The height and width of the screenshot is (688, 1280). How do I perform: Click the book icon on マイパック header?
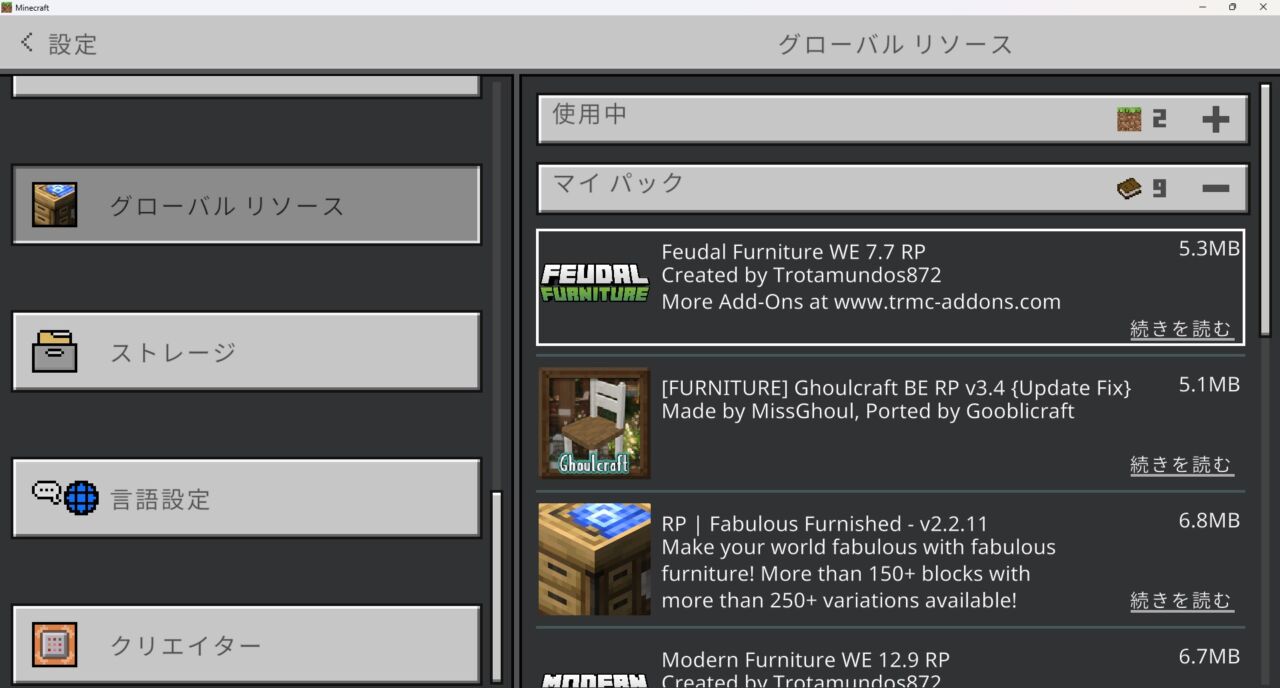1131,186
